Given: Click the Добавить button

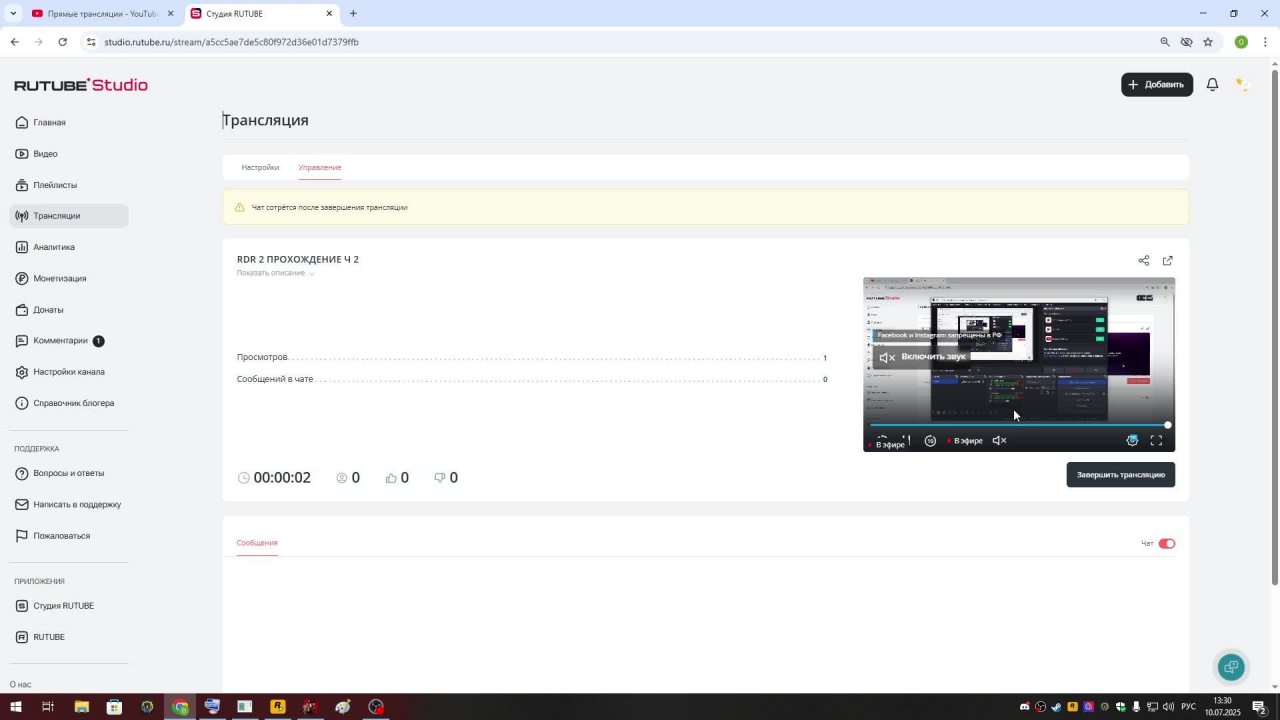Looking at the screenshot, I should click(x=1157, y=85).
